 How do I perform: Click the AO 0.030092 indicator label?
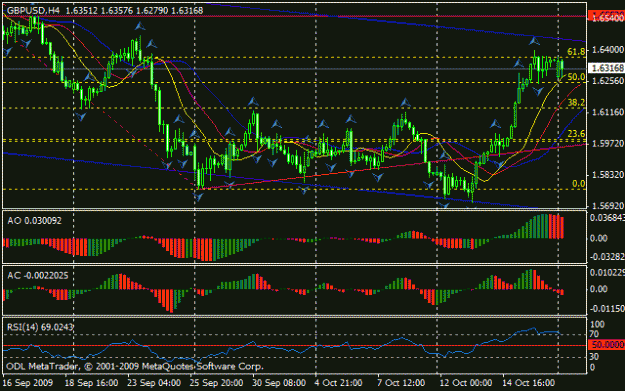coord(34,220)
